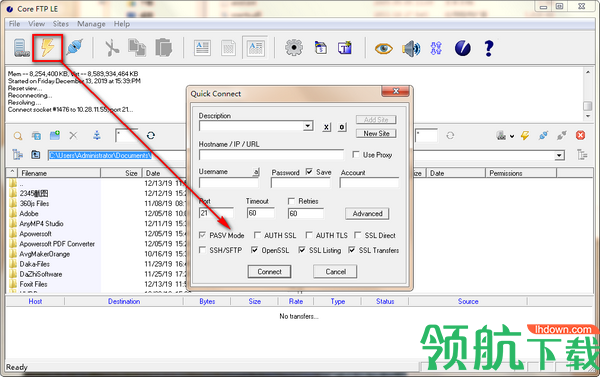
Task: Click the o button beside Description
Action: [x=342, y=127]
